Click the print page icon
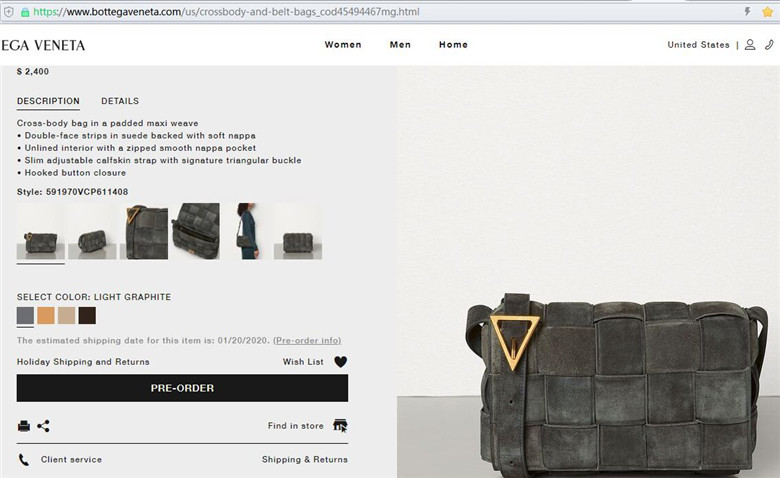This screenshot has width=780, height=478. [x=23, y=426]
